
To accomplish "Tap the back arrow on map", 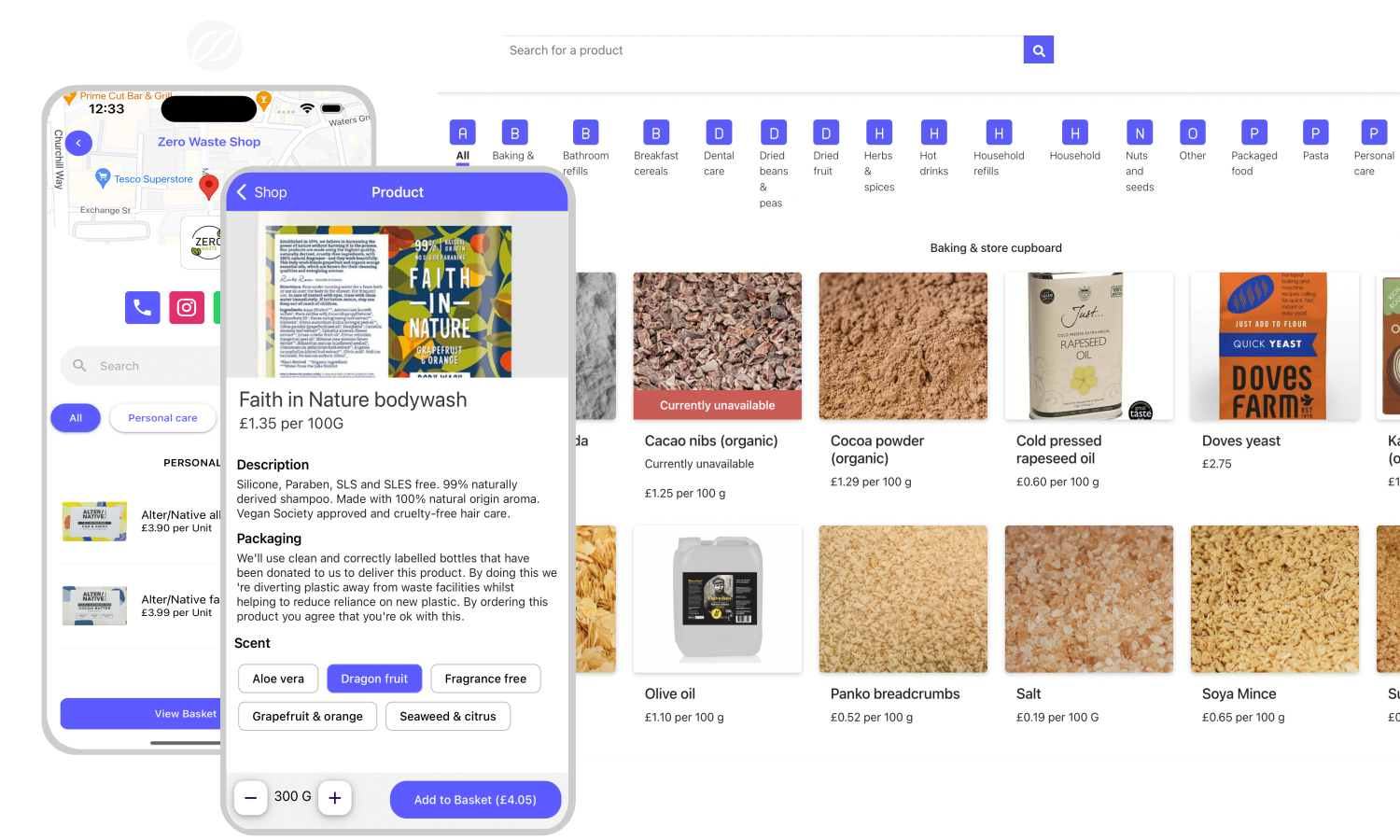I will [x=79, y=143].
